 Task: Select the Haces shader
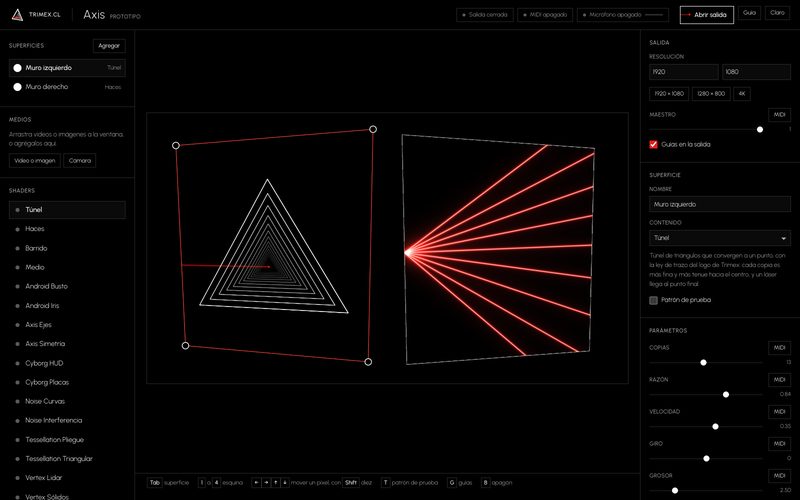pyautogui.click(x=67, y=229)
